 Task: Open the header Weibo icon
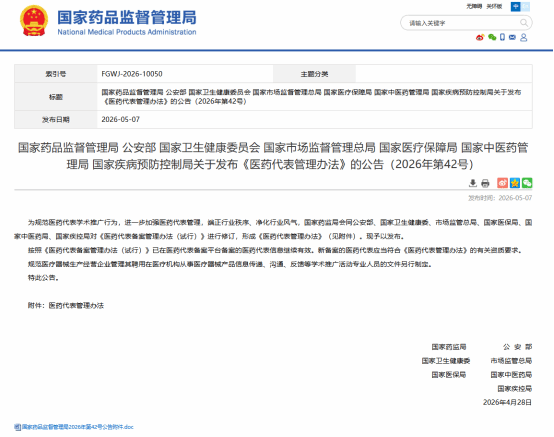tap(480, 37)
